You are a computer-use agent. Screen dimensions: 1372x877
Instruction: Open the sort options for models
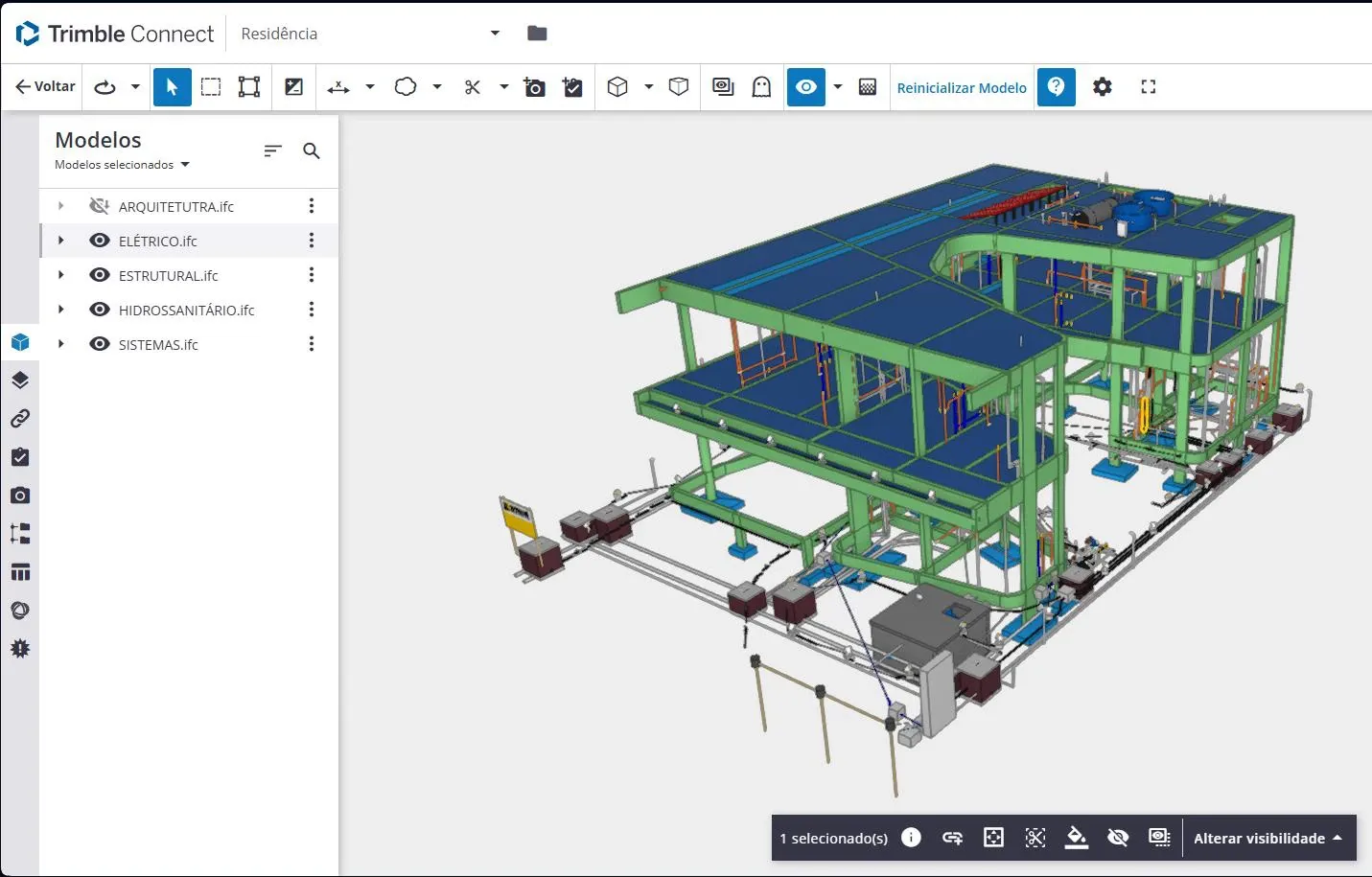pos(273,150)
